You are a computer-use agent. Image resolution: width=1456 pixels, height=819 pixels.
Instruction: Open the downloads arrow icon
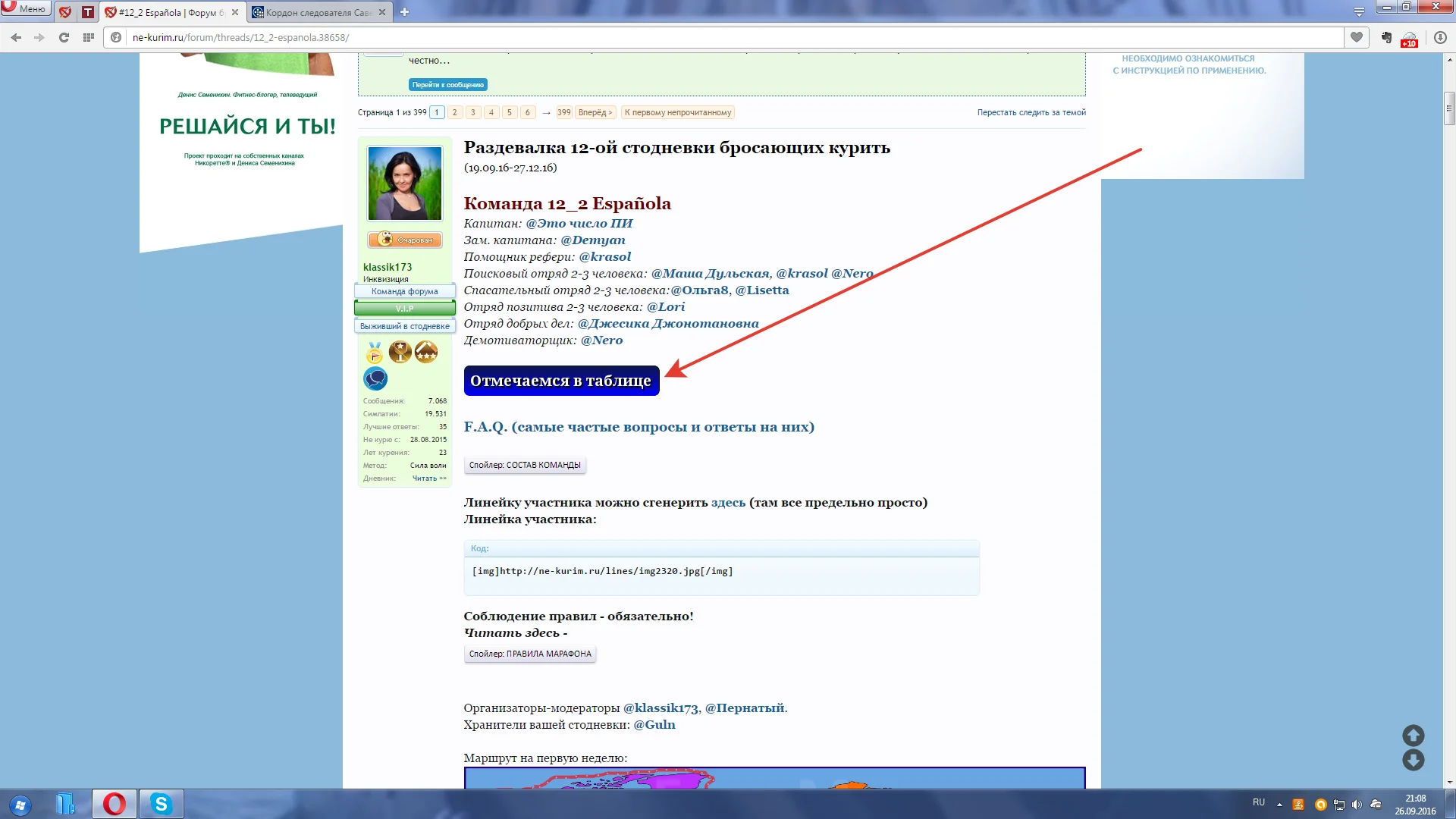1439,37
